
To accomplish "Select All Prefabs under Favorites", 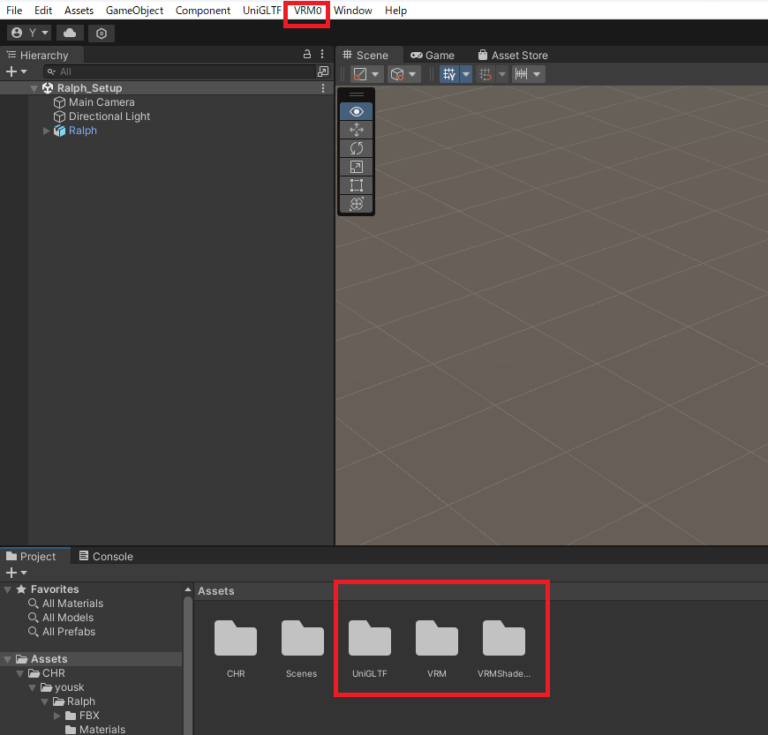I will point(68,631).
